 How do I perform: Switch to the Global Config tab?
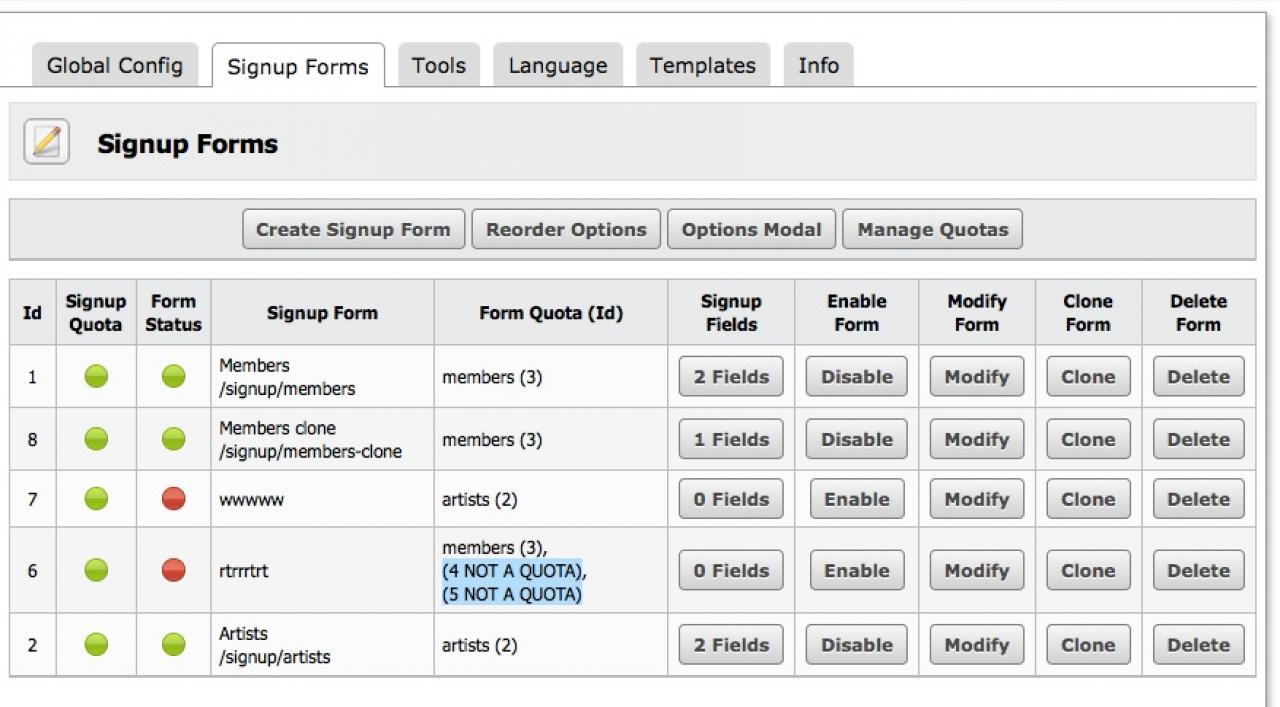[x=114, y=66]
